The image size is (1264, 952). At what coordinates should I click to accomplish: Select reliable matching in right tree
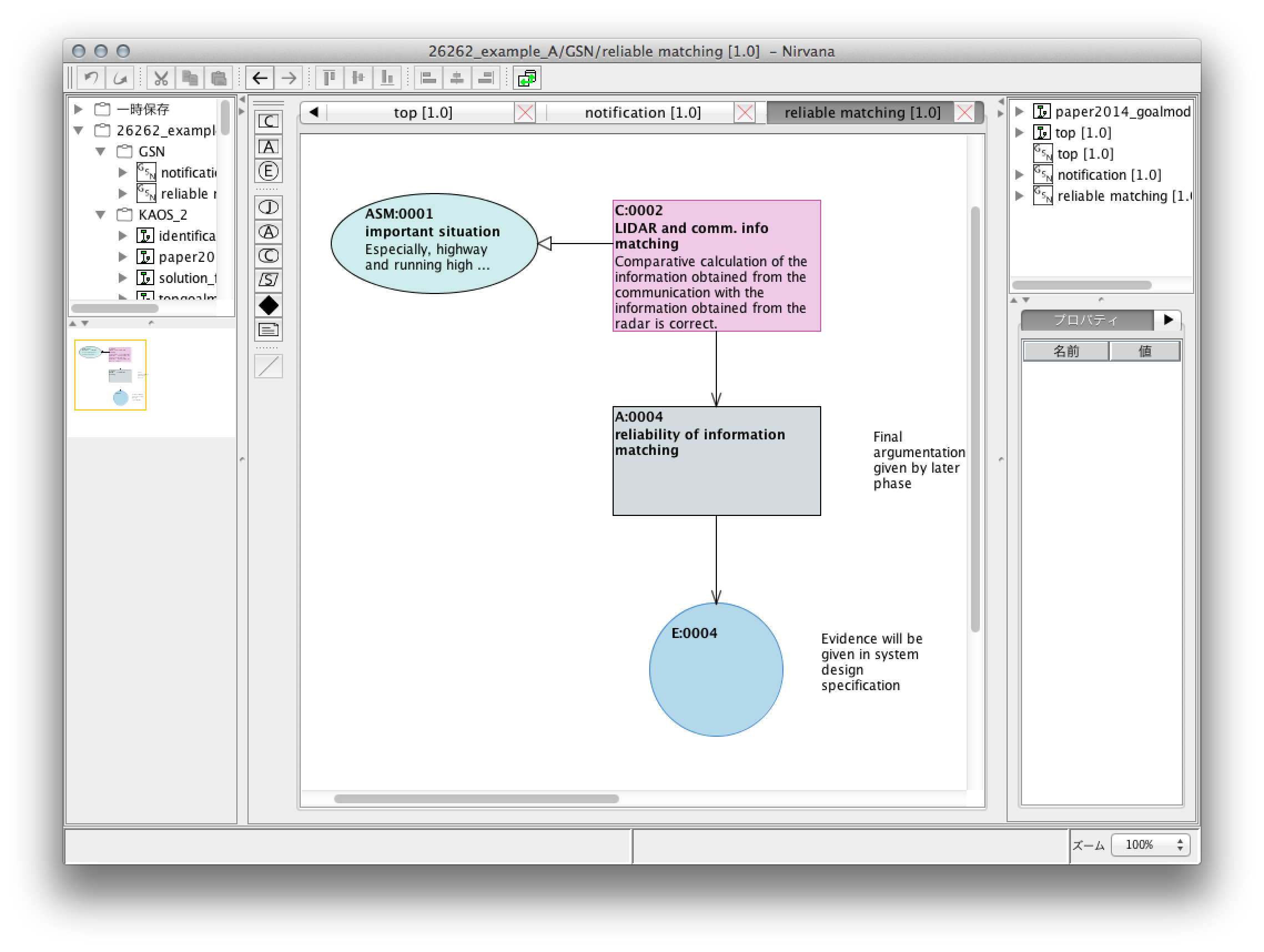click(x=1112, y=195)
